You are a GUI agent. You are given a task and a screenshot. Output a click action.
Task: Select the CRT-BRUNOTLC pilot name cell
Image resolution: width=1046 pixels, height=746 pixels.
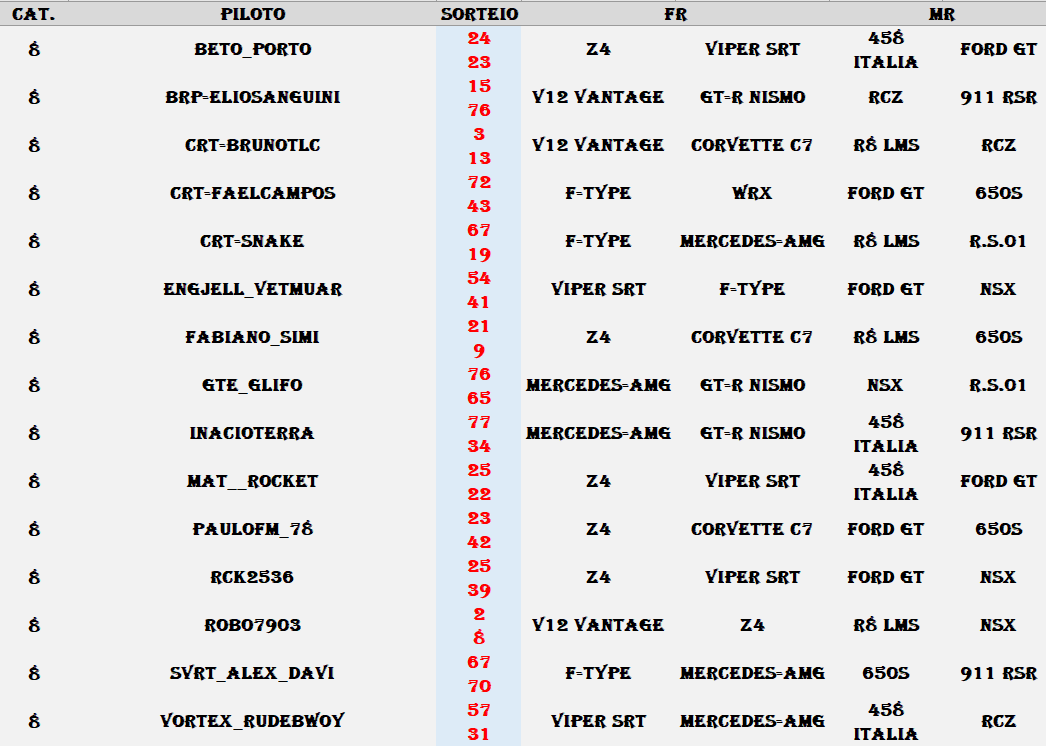(x=253, y=145)
